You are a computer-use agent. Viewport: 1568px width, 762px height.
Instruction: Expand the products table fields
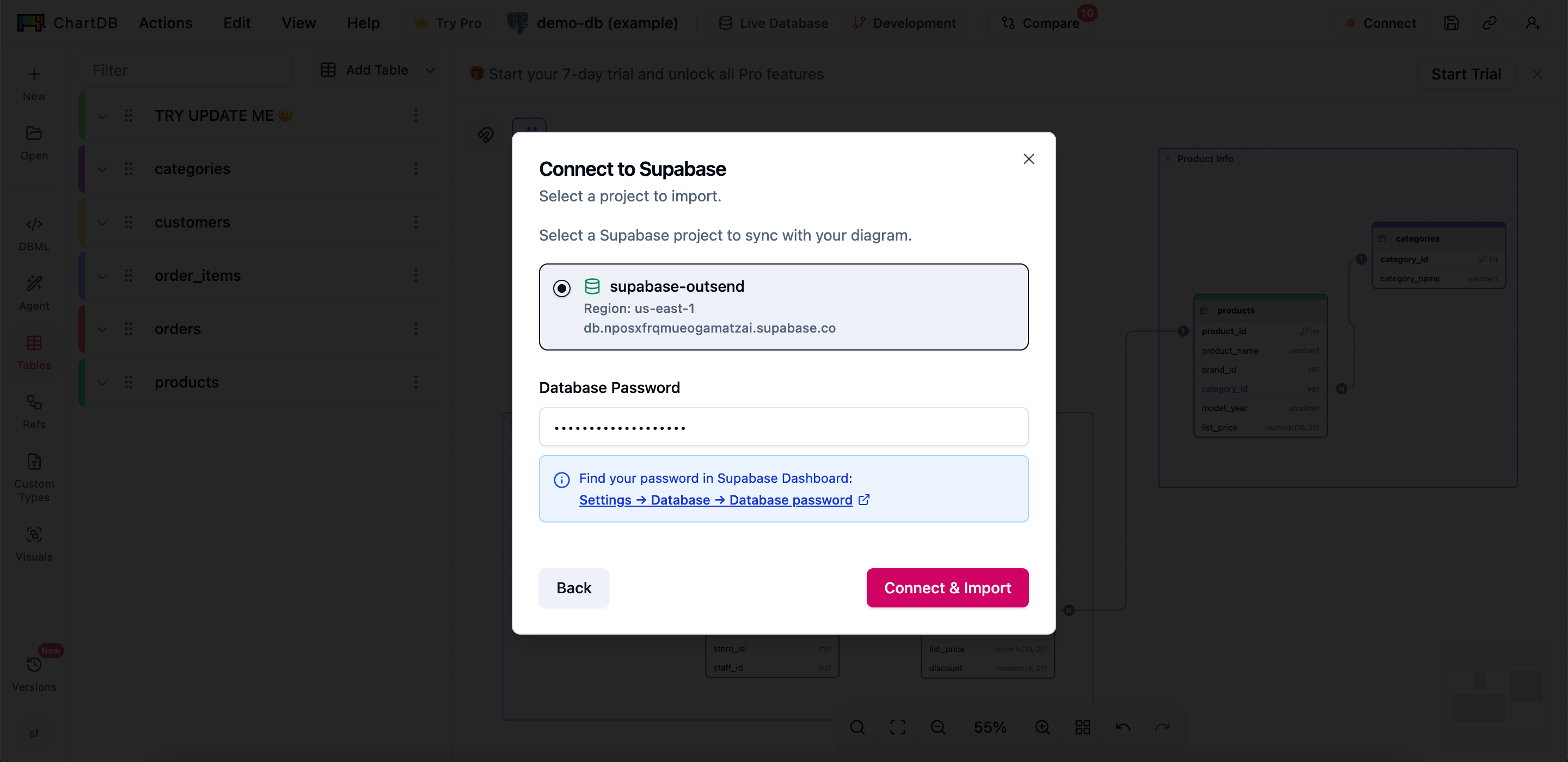pos(102,382)
